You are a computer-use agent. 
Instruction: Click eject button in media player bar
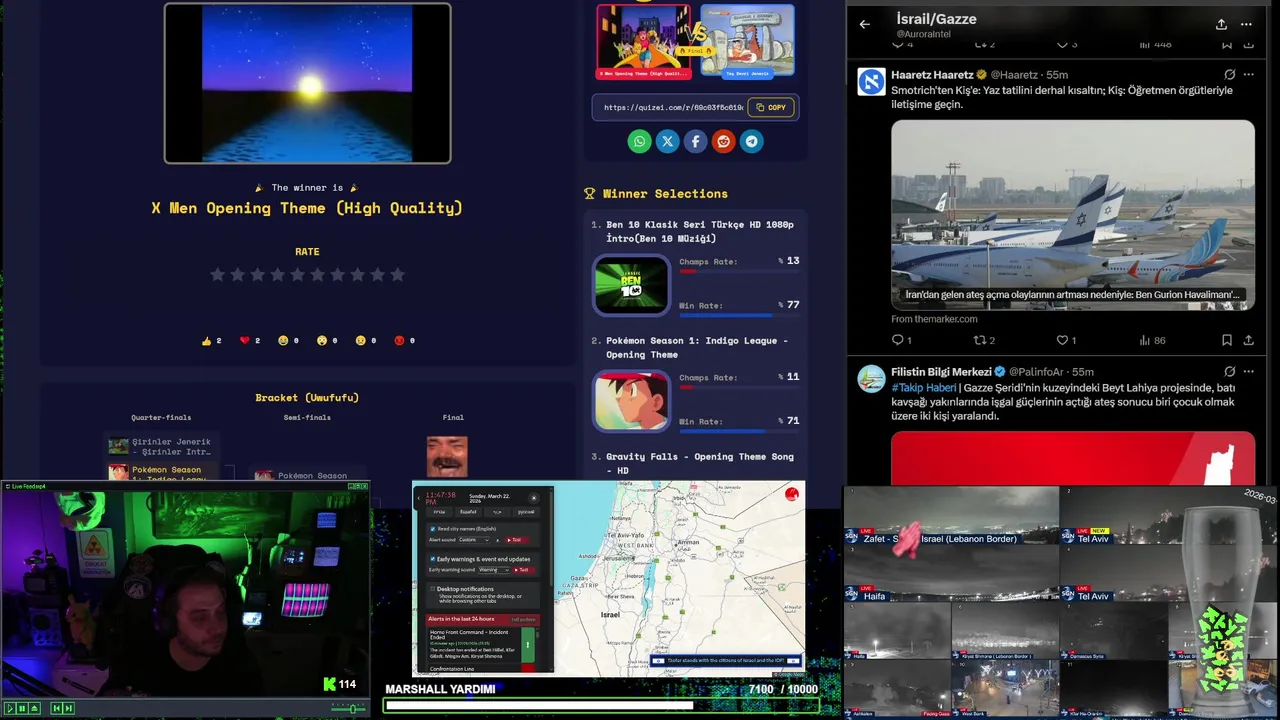click(35, 708)
